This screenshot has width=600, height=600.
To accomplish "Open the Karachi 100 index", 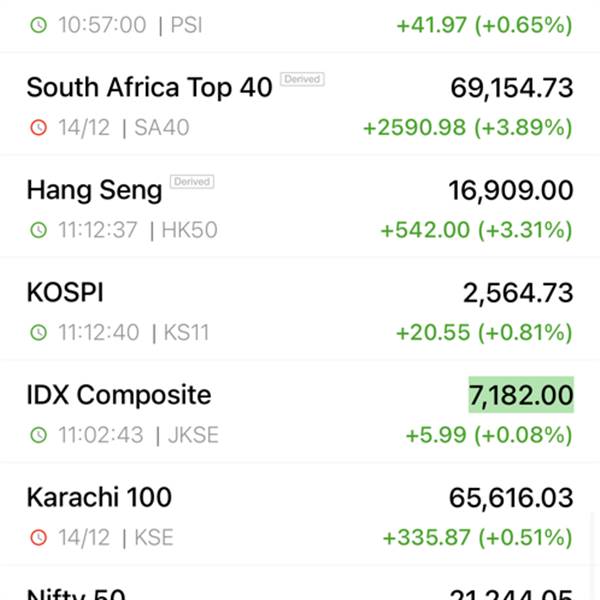I will (300, 514).
